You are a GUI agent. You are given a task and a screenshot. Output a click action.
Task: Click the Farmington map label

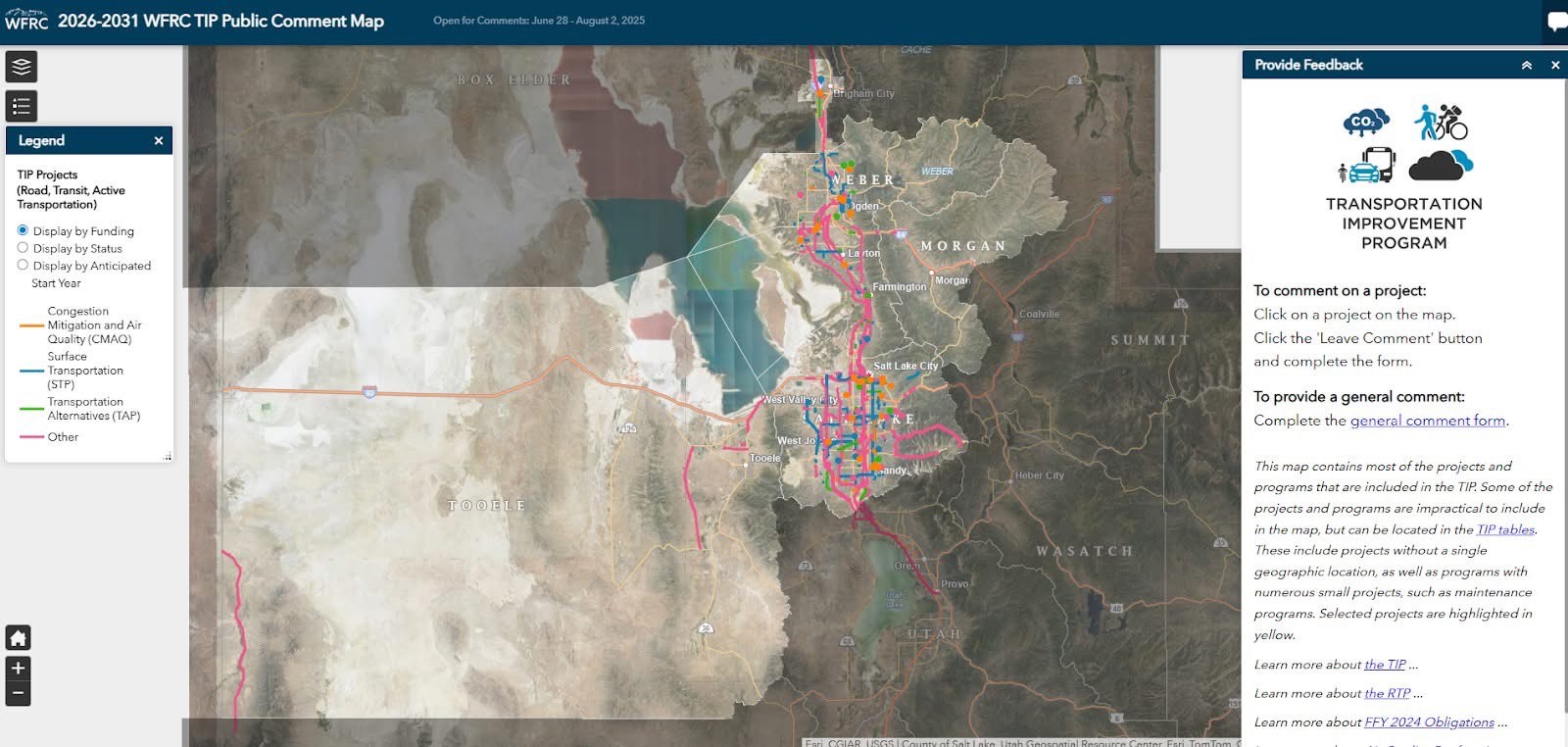click(899, 287)
